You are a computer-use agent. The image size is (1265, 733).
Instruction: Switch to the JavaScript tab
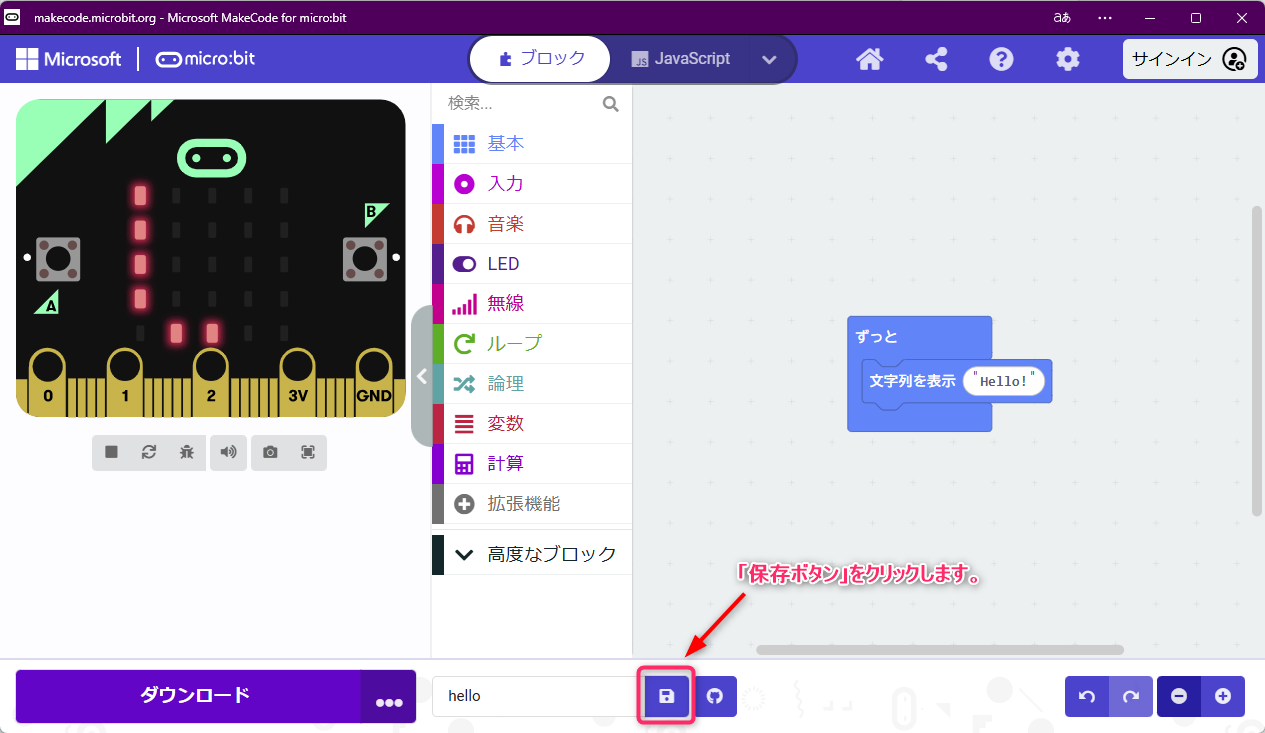(x=681, y=59)
